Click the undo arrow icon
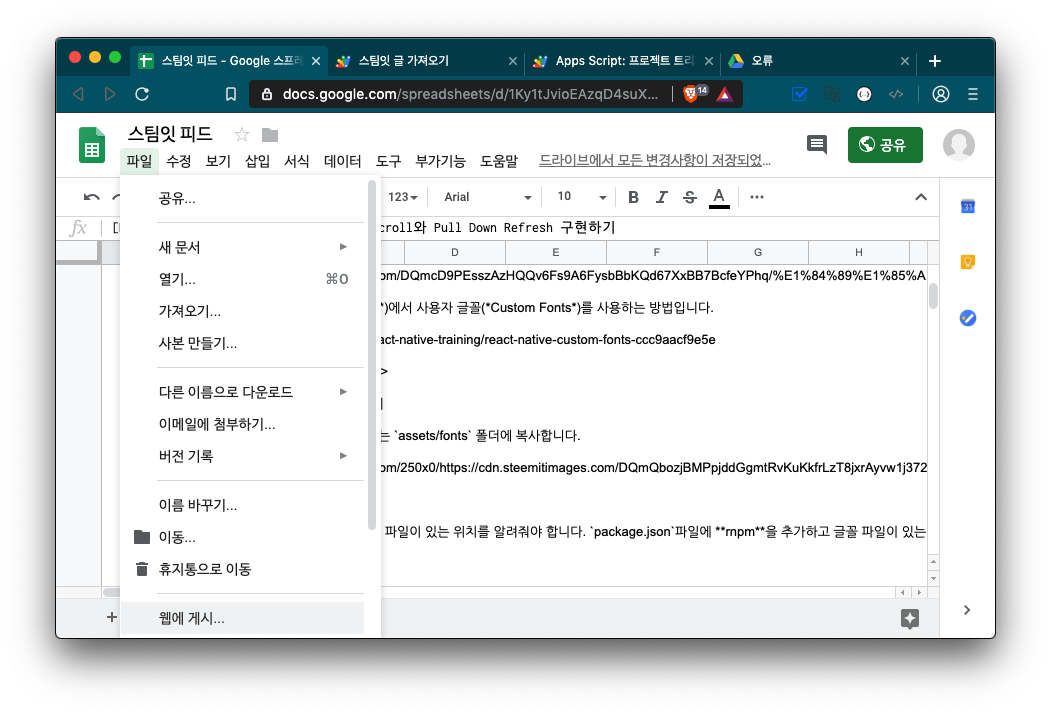The height and width of the screenshot is (712, 1051). tap(92, 197)
